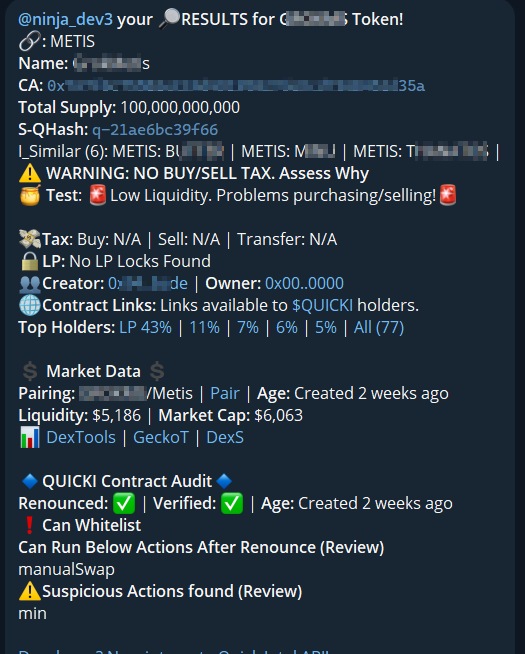Open the $QUICKI token link
This screenshot has width=525, height=654.
(322, 306)
